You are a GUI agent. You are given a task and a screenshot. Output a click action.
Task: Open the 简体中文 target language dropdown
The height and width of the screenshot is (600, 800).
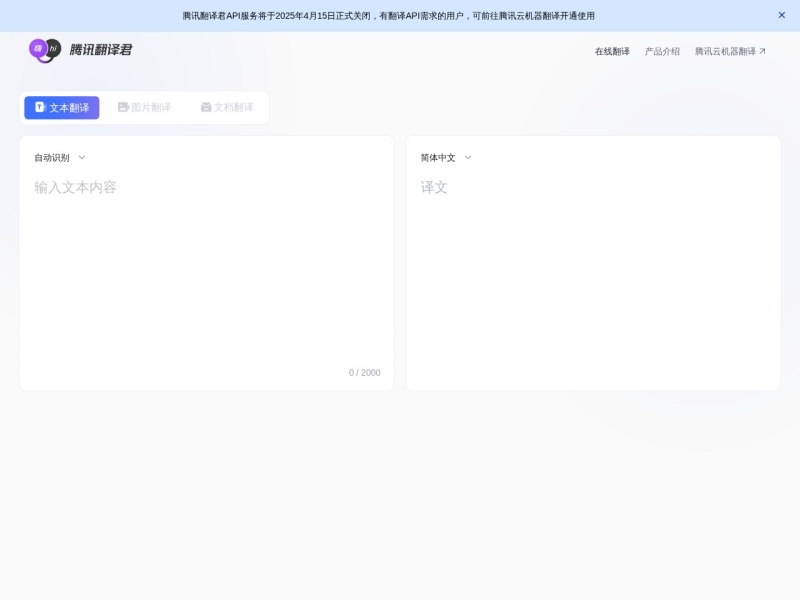click(446, 158)
